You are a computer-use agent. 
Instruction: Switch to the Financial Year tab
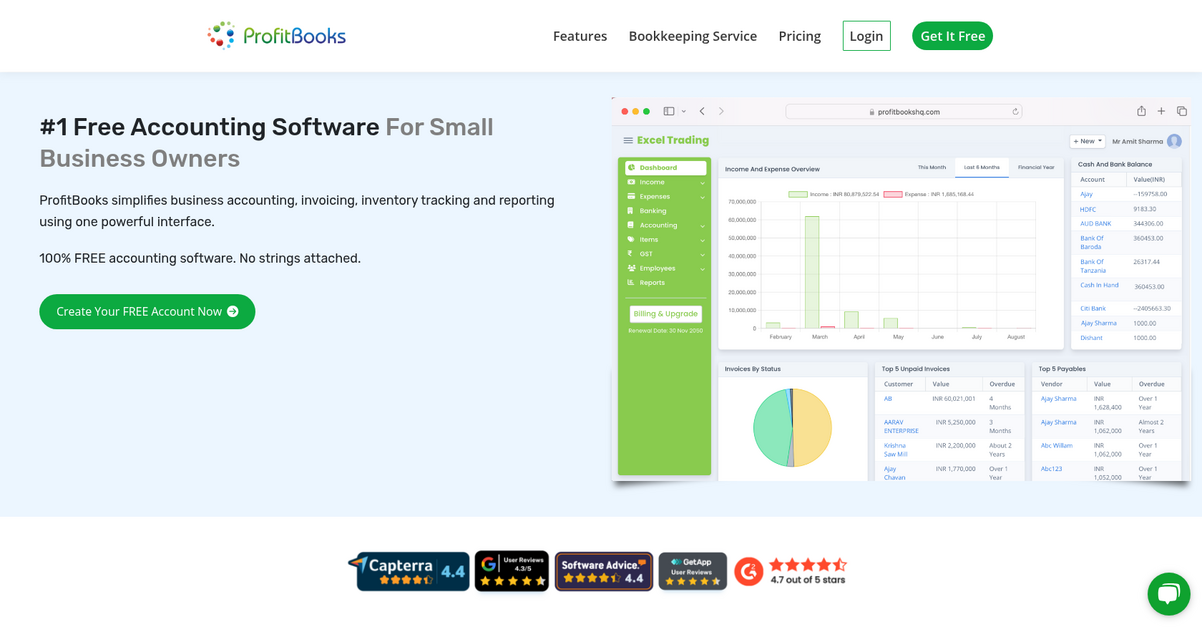coord(1035,168)
